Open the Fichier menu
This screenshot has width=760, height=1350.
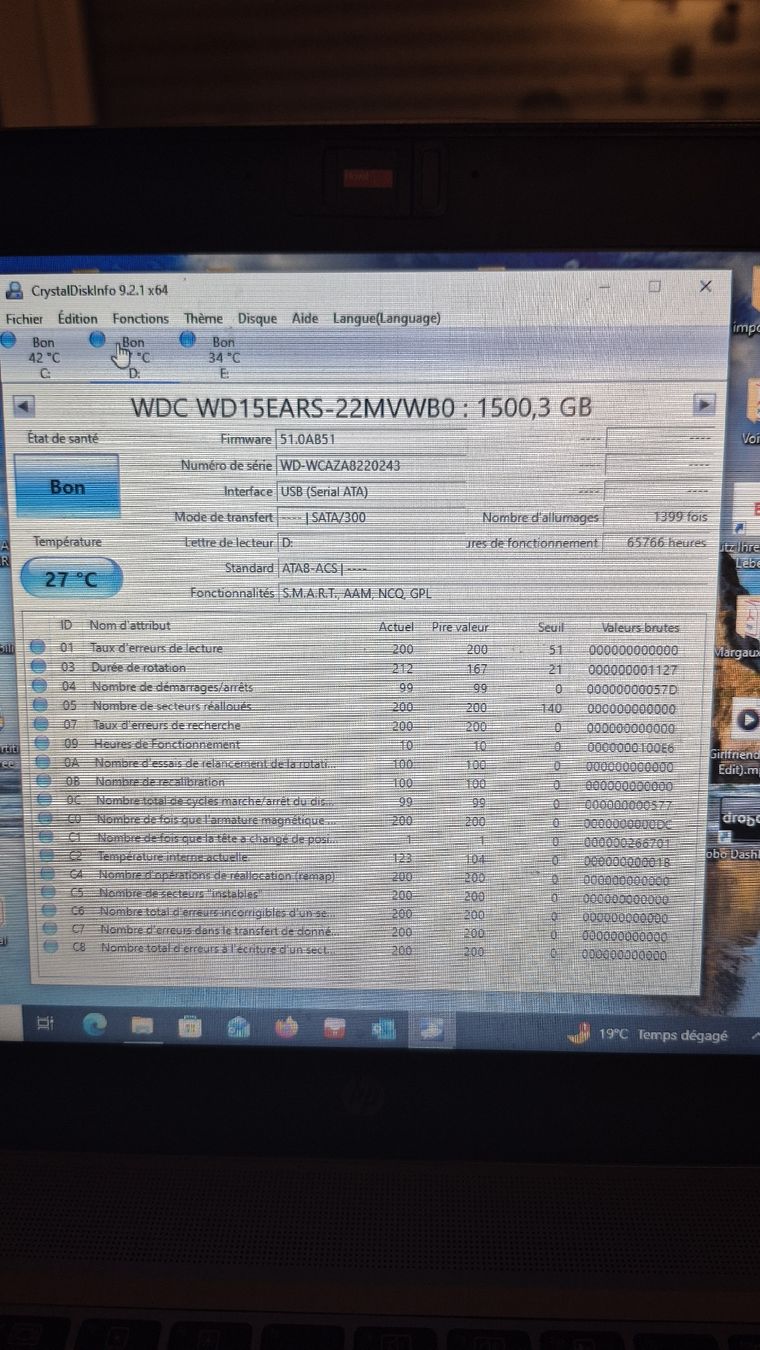24,319
